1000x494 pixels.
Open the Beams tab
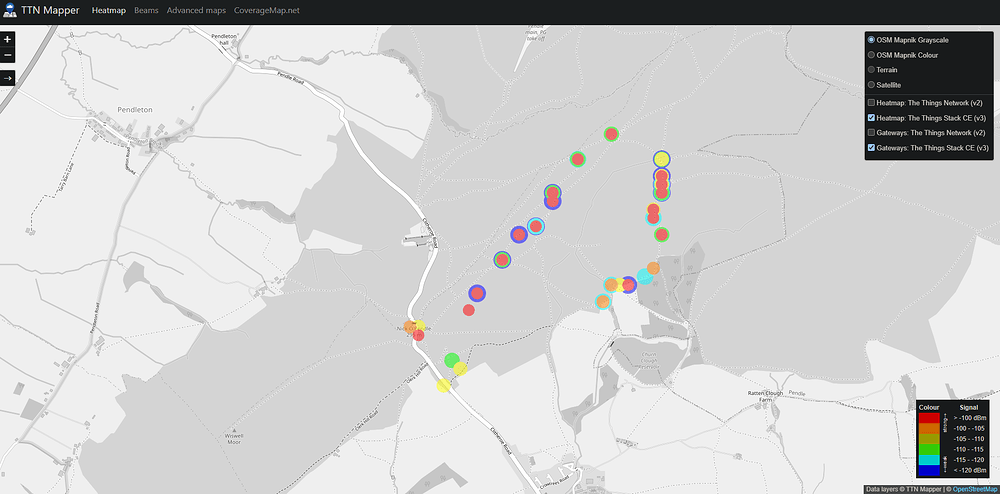pyautogui.click(x=146, y=11)
